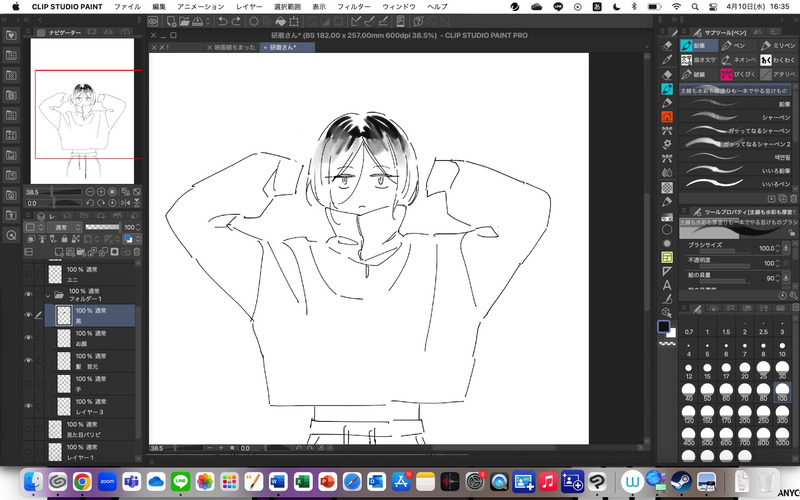Undo the last stroke with undo arrow
The image size is (800, 500).
222,21
